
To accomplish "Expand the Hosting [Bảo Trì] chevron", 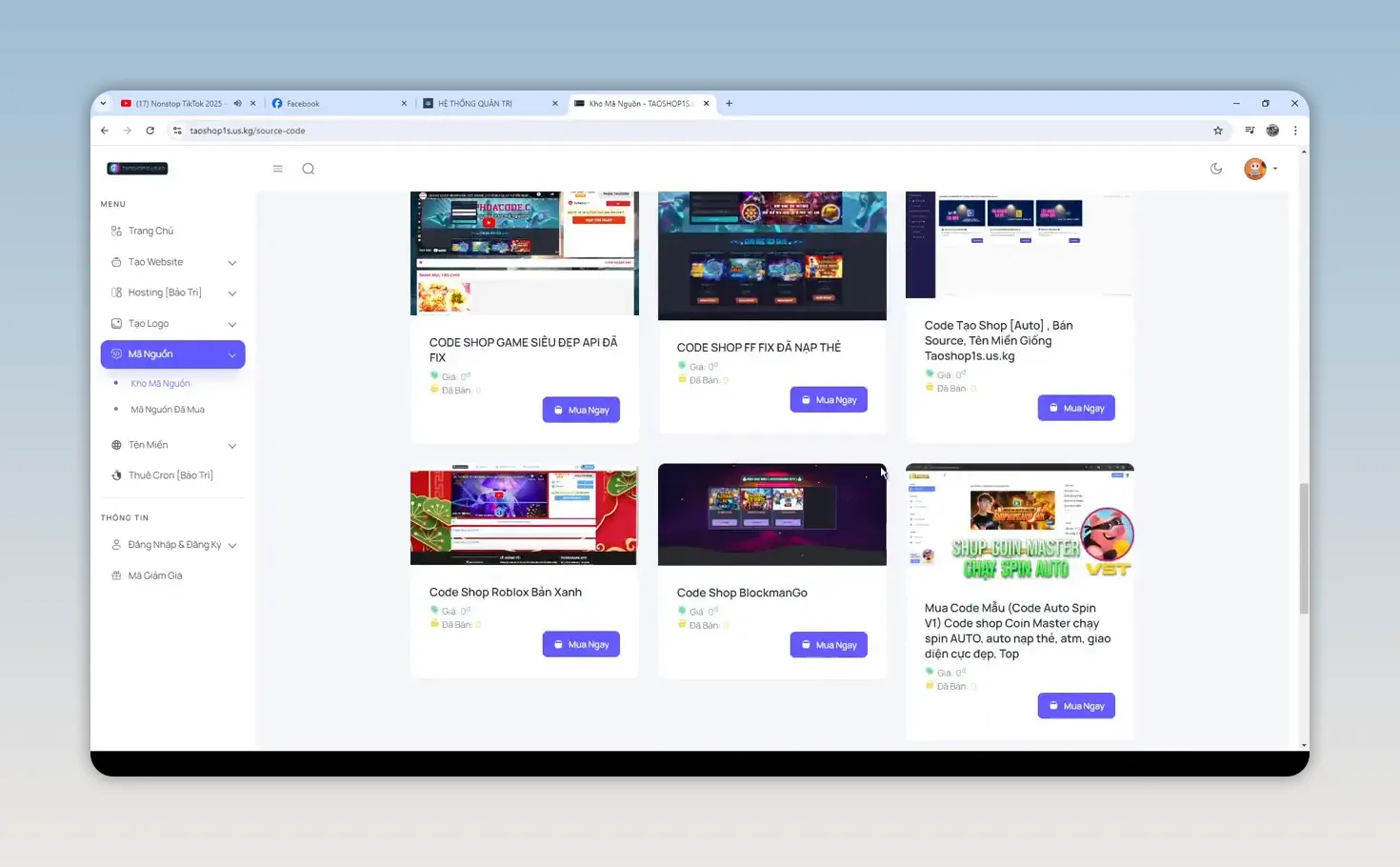I will [231, 293].
